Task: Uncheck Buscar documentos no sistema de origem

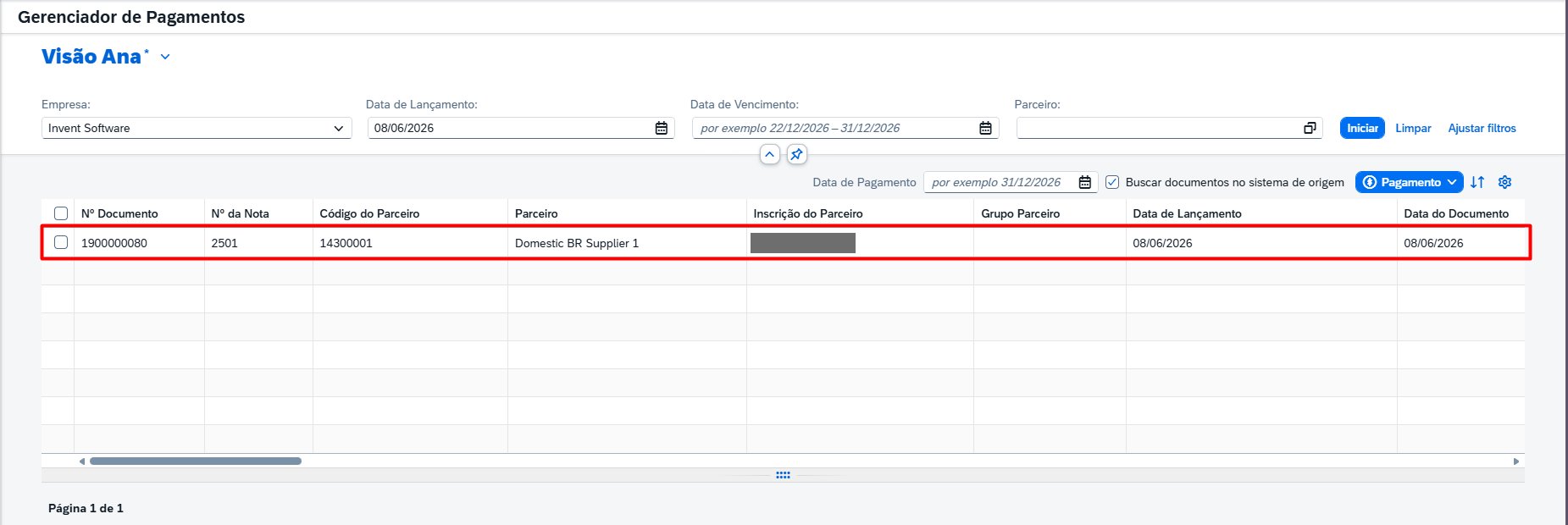Action: tap(1112, 182)
